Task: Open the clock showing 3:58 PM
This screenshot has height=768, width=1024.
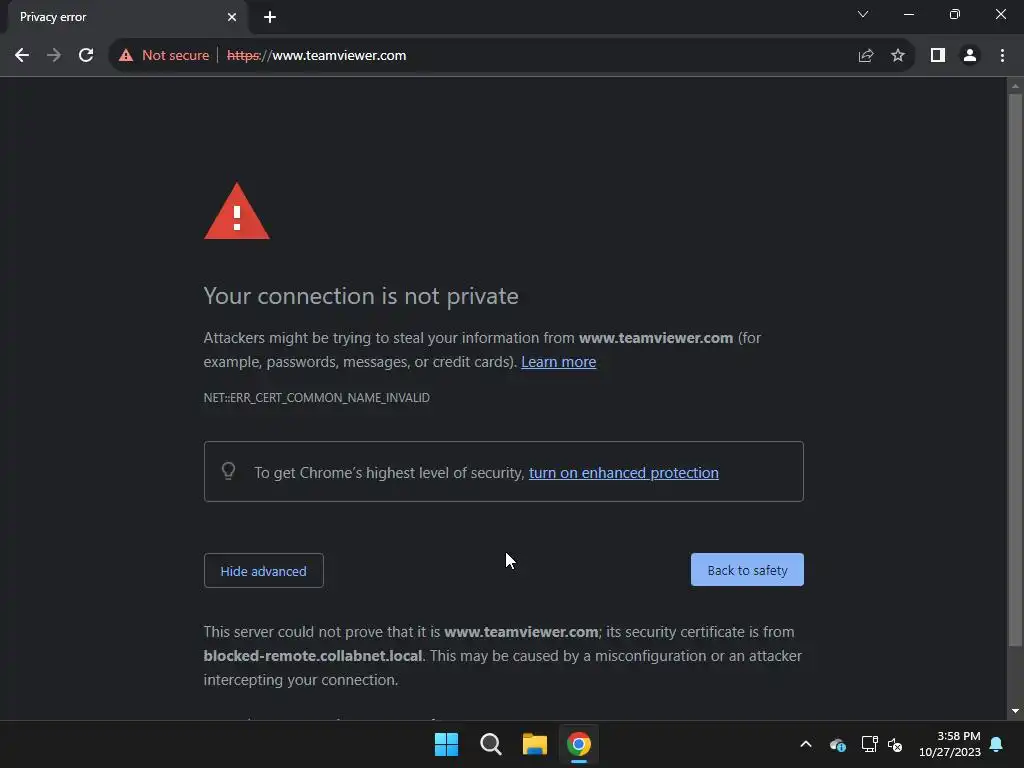Action: click(950, 744)
